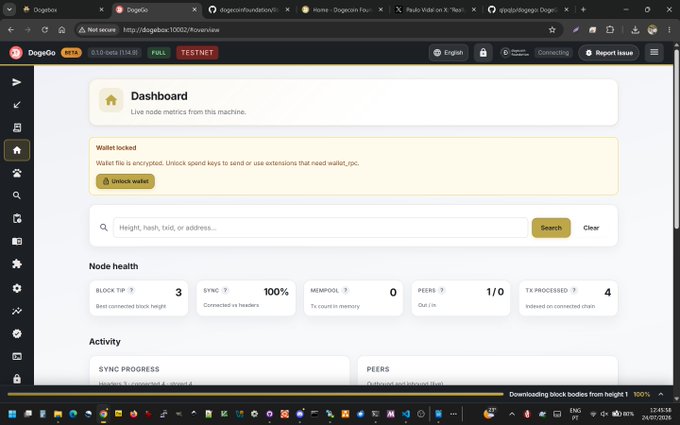Viewport: 680px width, 425px height.
Task: Click the SYNC PROGRESS card title
Action: click(129, 369)
